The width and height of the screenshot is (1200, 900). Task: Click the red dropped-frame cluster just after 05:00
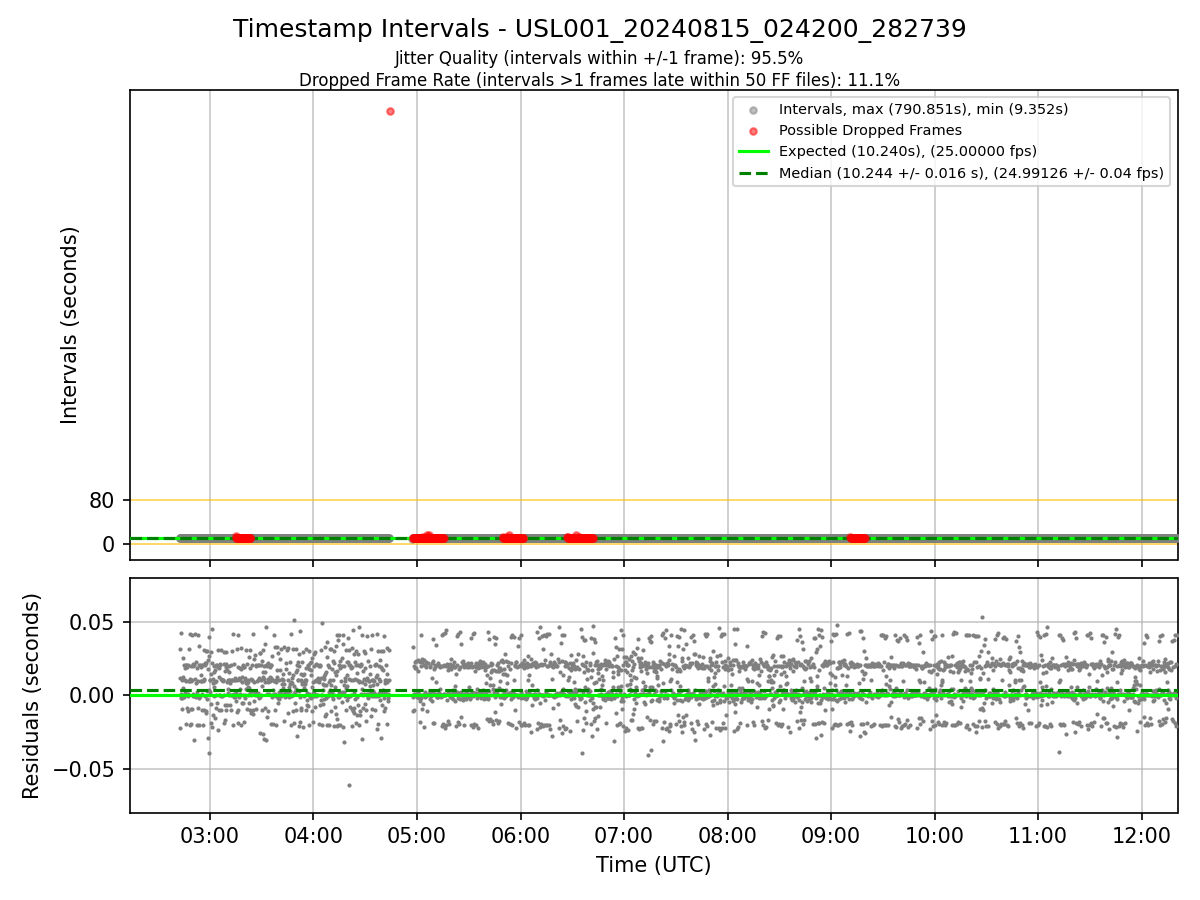coord(428,538)
